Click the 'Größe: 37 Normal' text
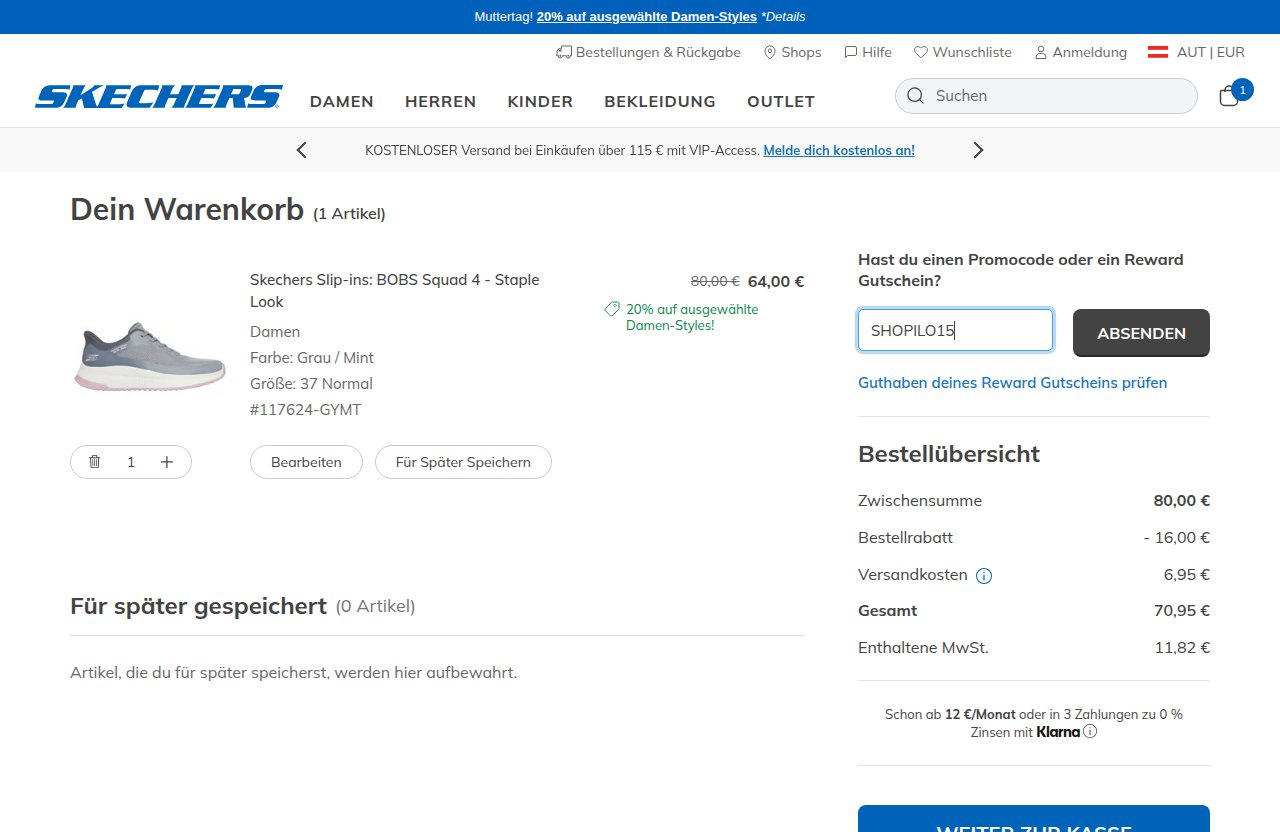 [x=311, y=384]
